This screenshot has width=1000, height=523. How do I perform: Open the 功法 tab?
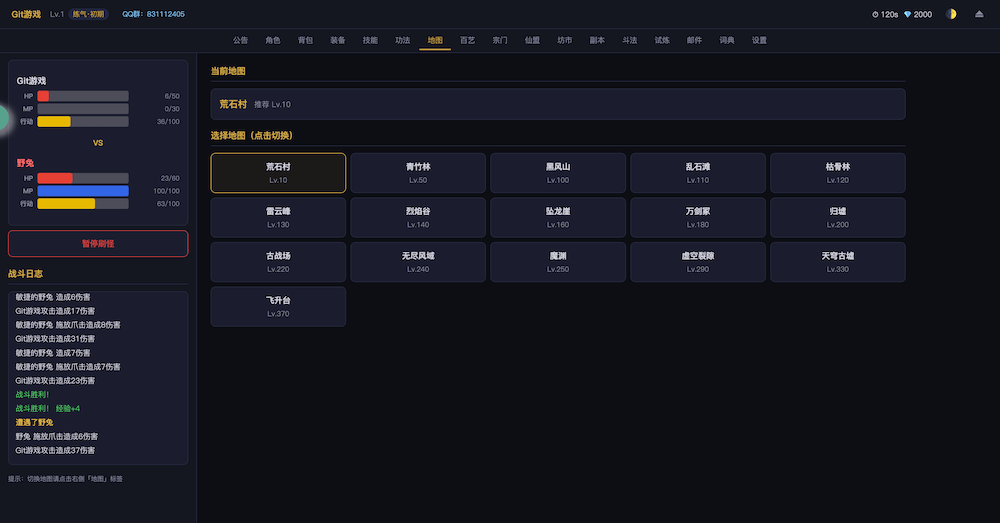coord(402,40)
